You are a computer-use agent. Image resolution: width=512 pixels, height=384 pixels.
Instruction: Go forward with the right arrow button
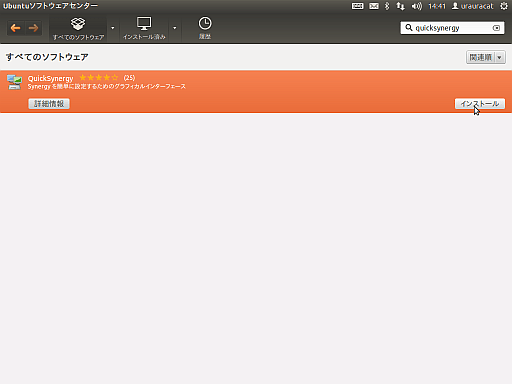pyautogui.click(x=33, y=28)
